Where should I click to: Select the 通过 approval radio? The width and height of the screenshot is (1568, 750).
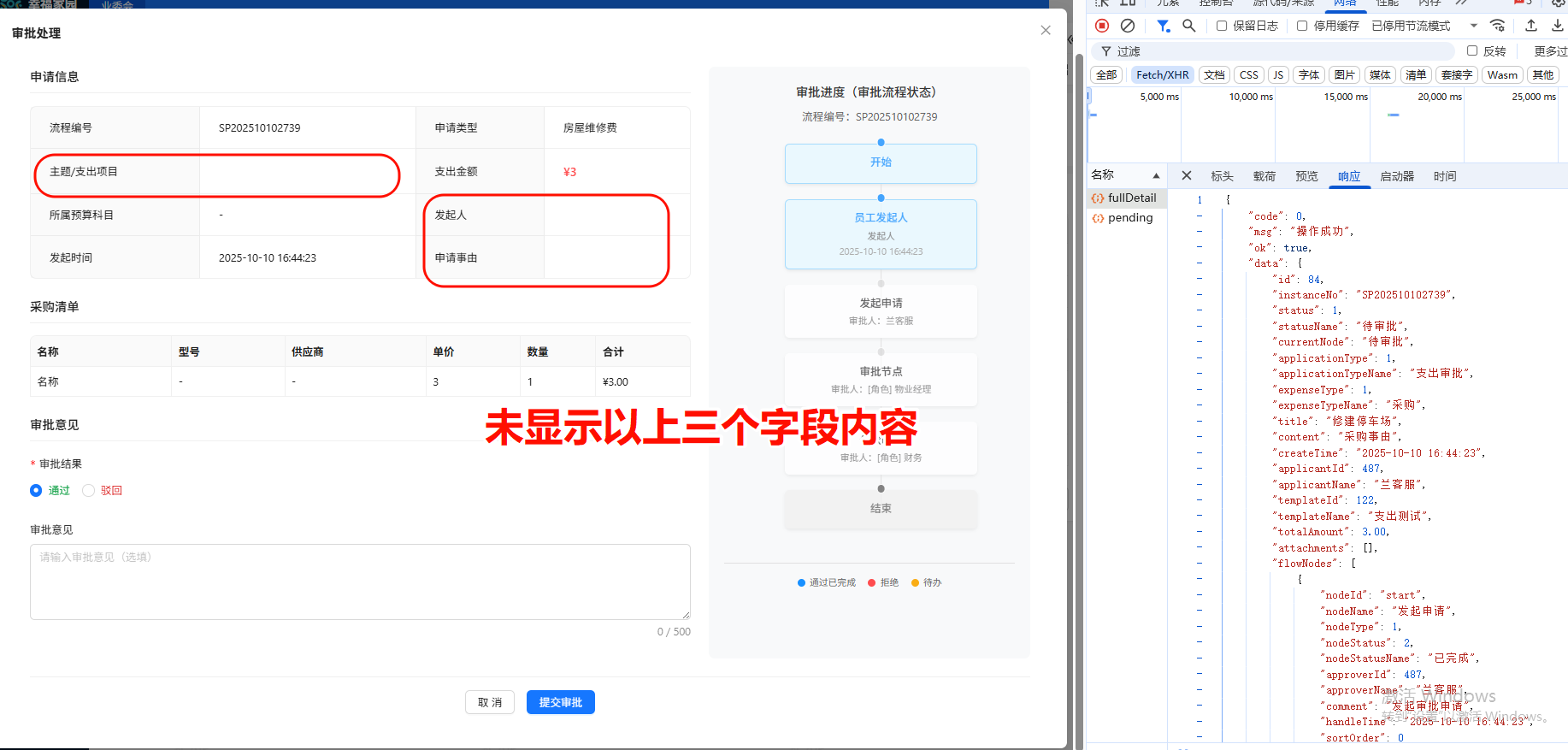coord(36,490)
